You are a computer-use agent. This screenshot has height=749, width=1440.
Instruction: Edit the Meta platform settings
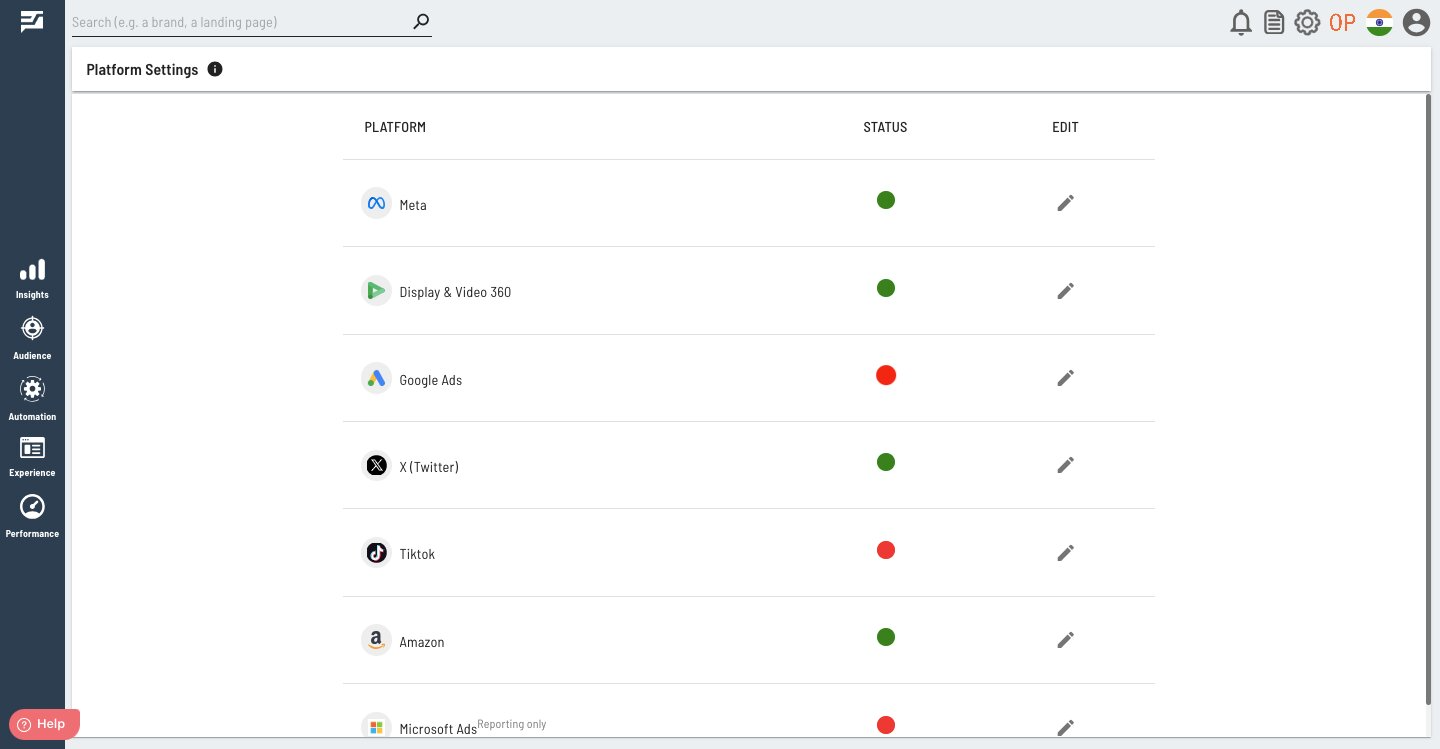pyautogui.click(x=1066, y=203)
